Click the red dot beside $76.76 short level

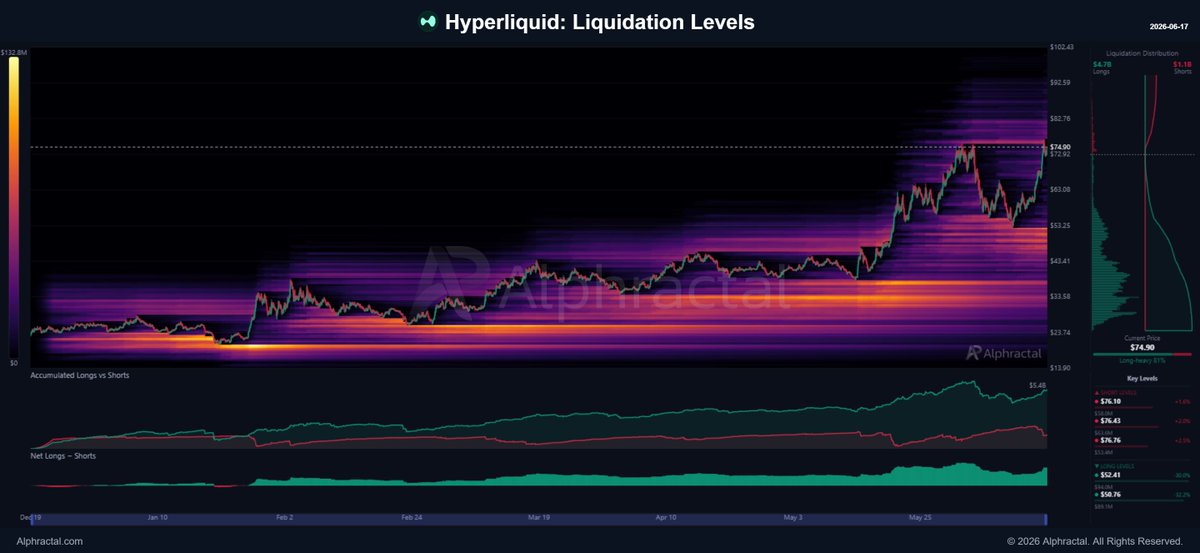[1097, 440]
